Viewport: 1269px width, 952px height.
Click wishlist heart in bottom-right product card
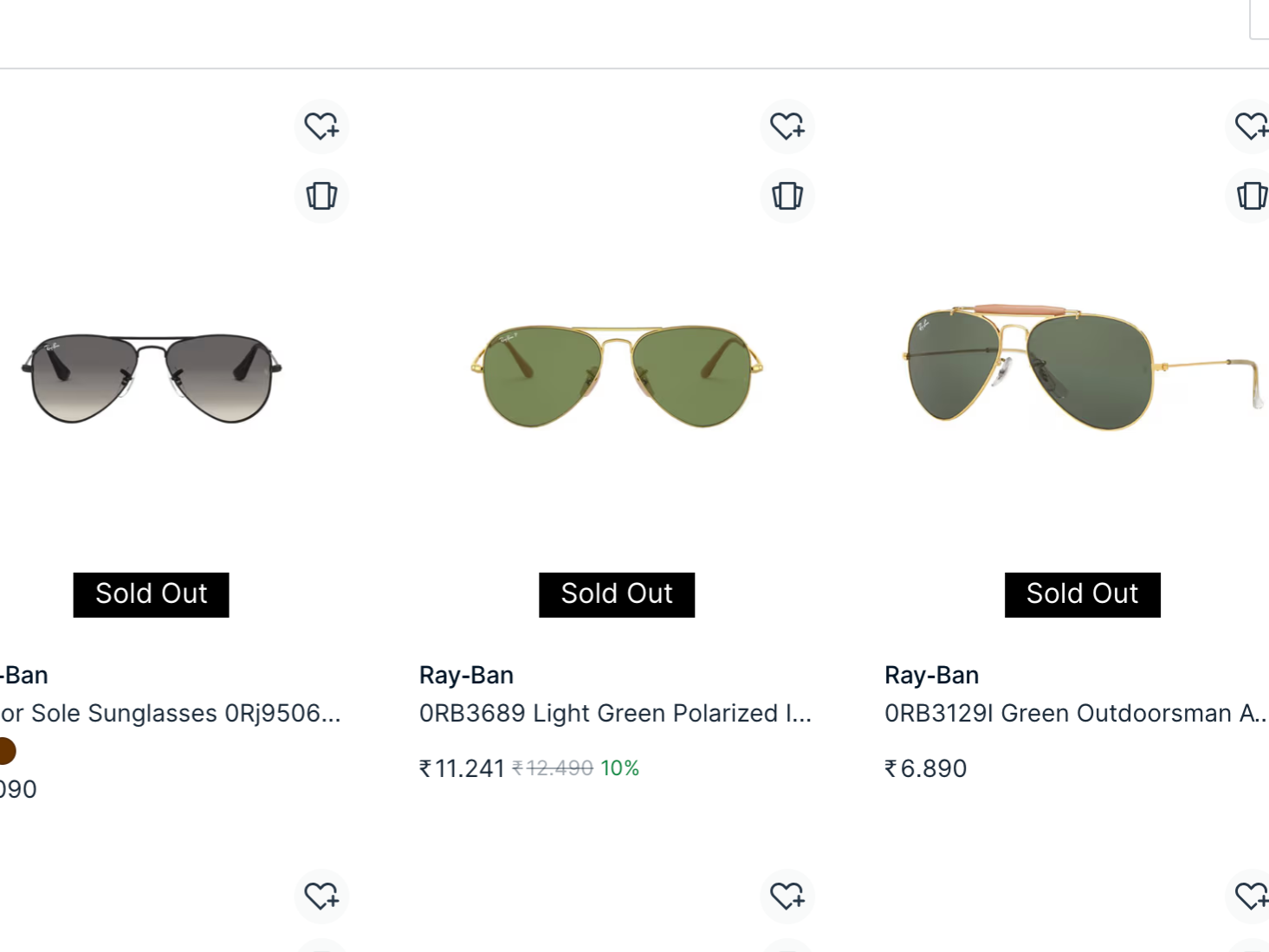tap(1250, 896)
